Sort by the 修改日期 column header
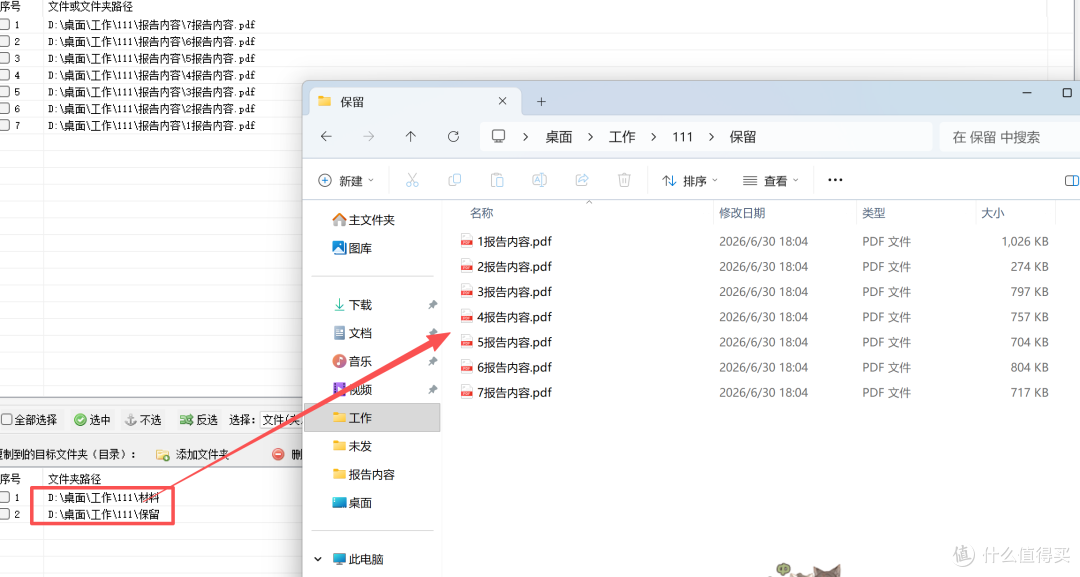 pyautogui.click(x=742, y=213)
